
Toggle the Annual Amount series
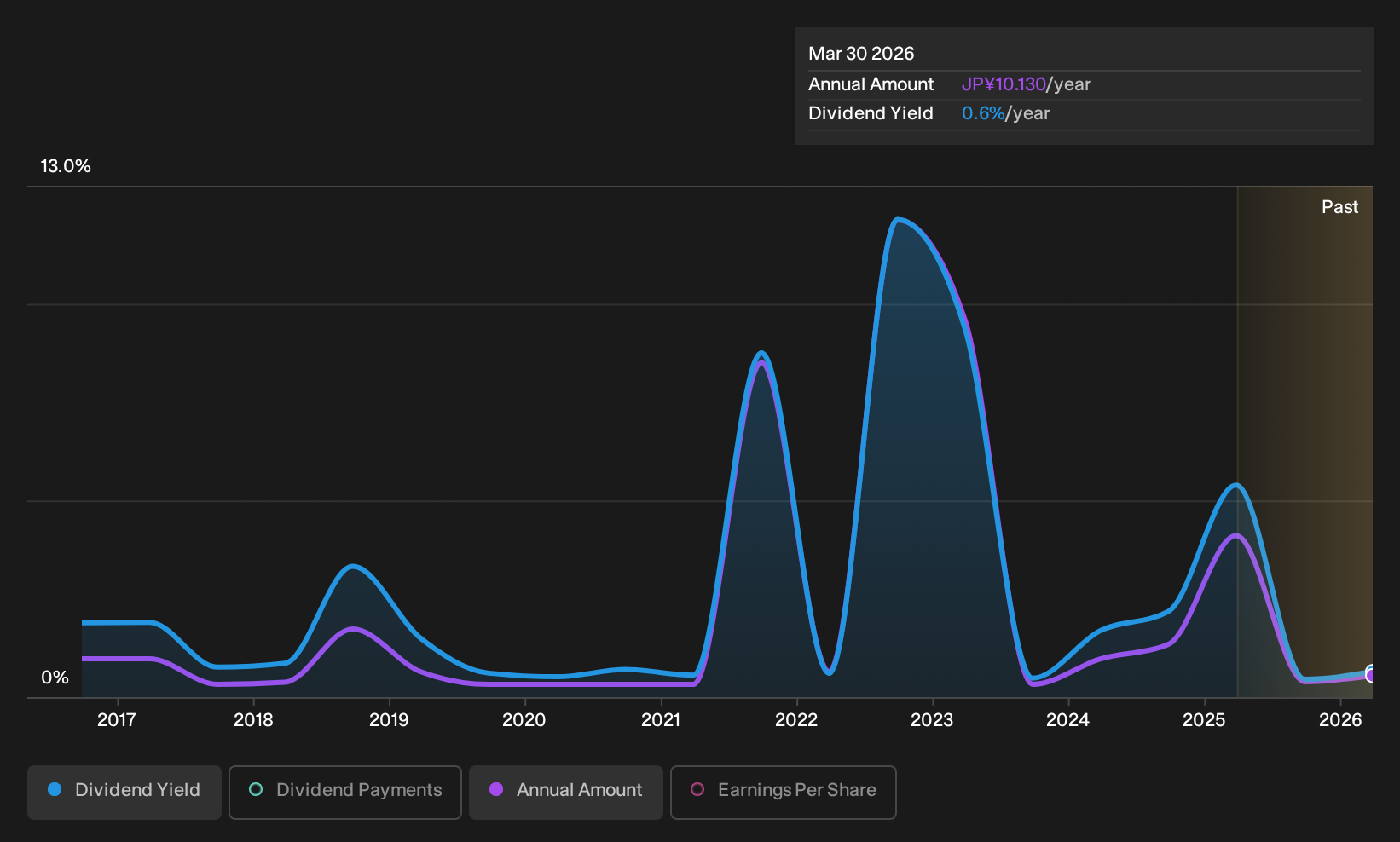[x=566, y=792]
